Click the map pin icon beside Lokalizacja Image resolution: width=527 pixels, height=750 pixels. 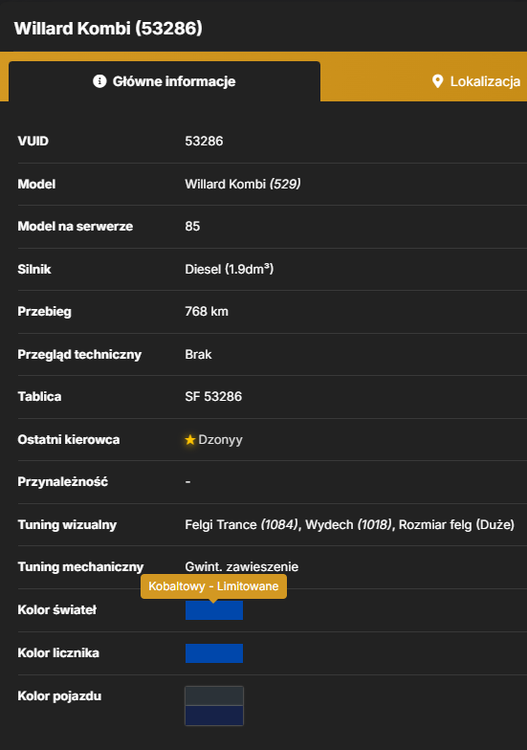[x=437, y=81]
